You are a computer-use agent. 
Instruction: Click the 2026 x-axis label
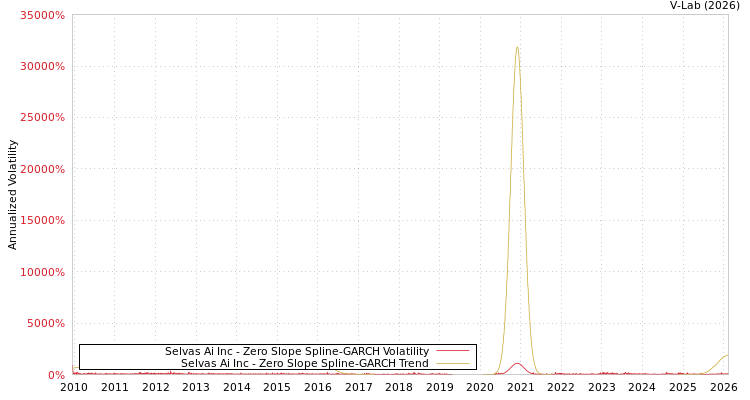(x=724, y=388)
